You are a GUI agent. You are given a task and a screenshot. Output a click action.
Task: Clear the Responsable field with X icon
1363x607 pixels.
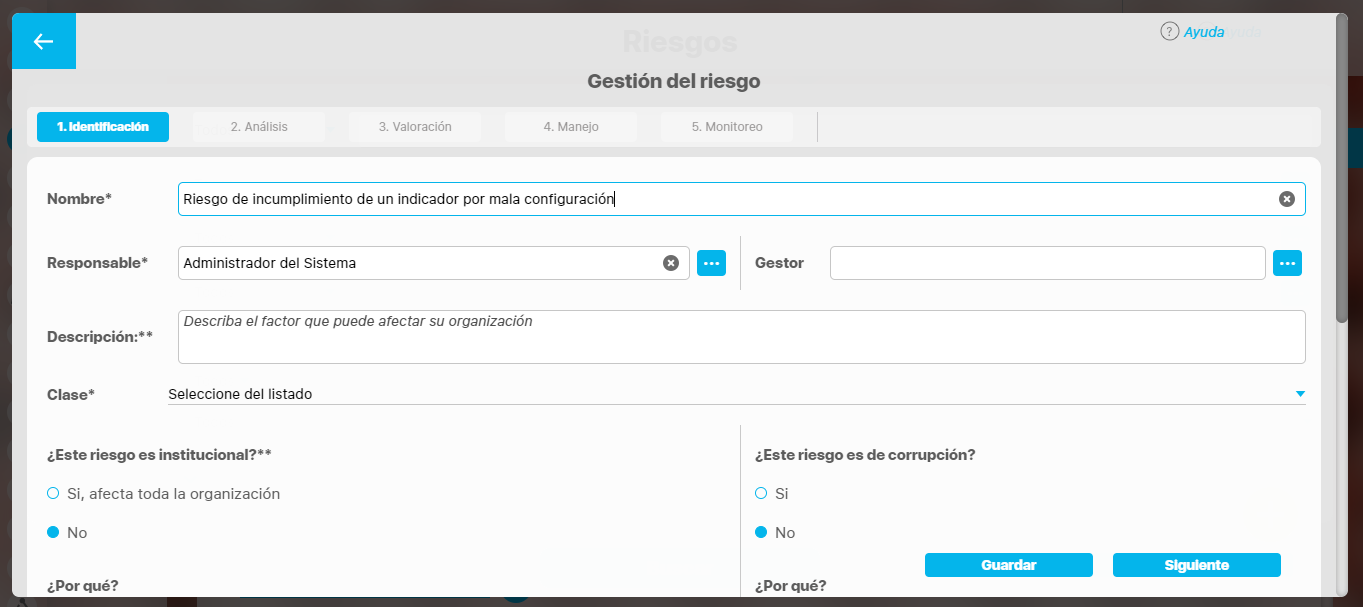[x=670, y=263]
